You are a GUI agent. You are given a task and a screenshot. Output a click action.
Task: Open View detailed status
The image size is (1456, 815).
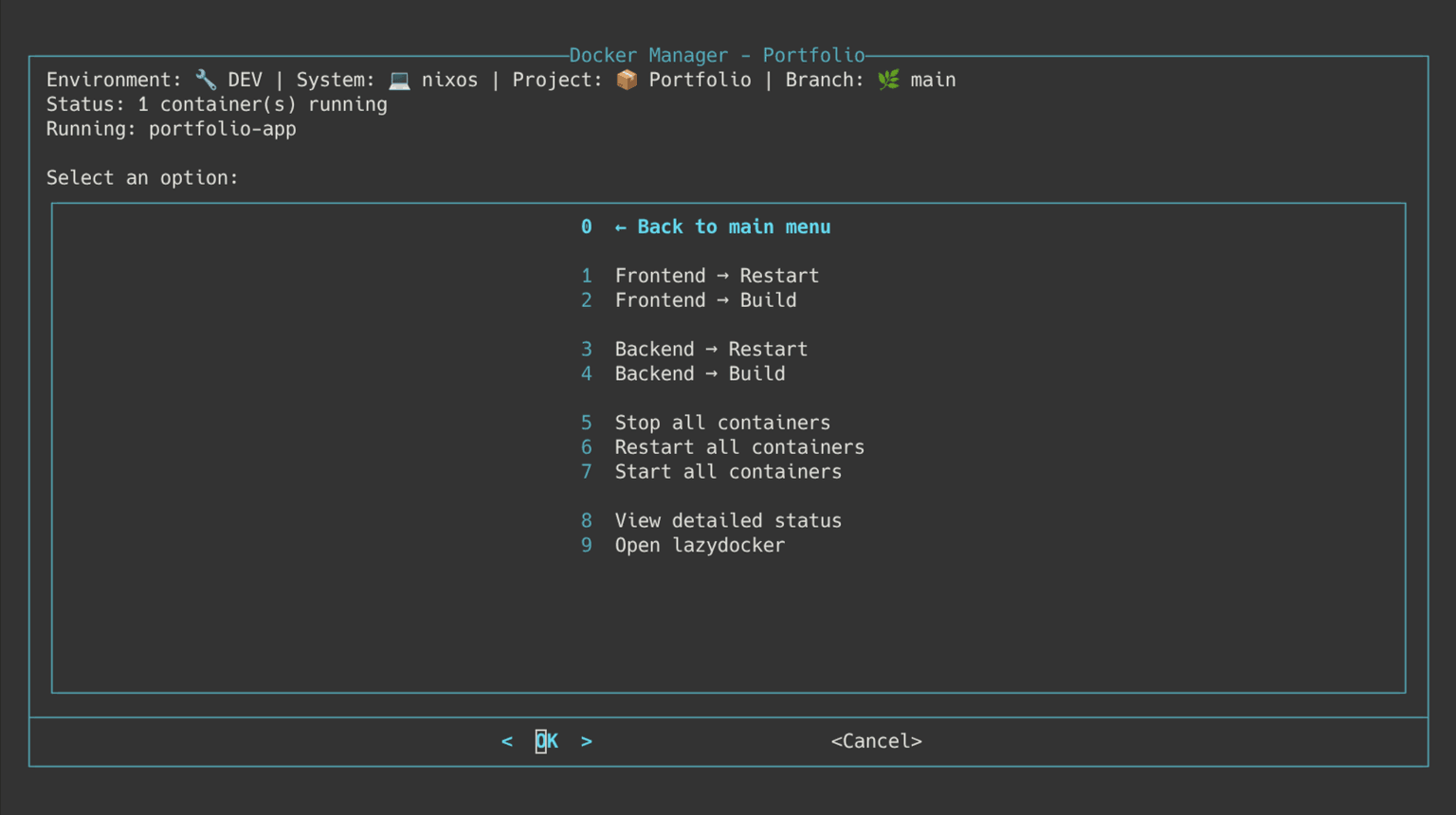coord(727,521)
